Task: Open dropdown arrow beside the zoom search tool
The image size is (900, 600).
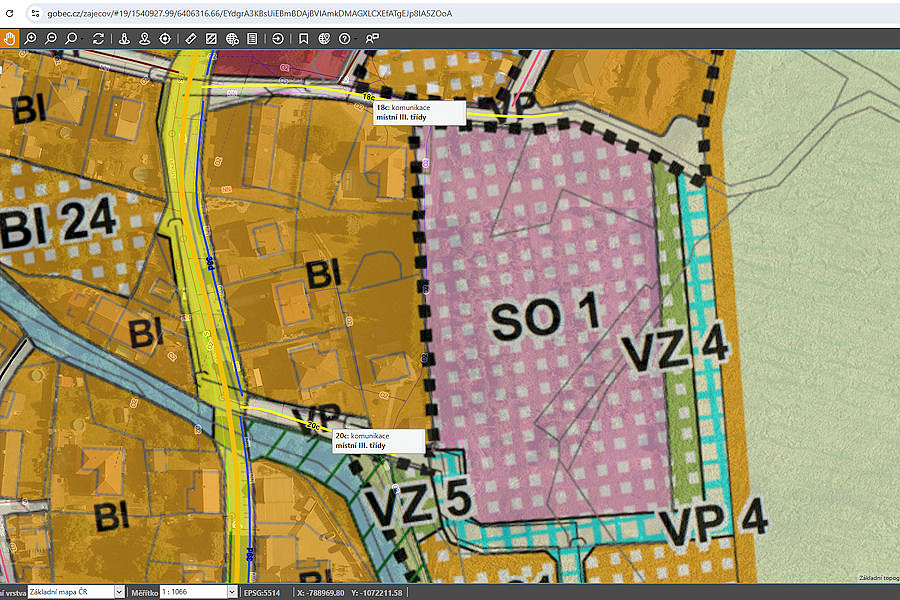Action: pos(81,39)
